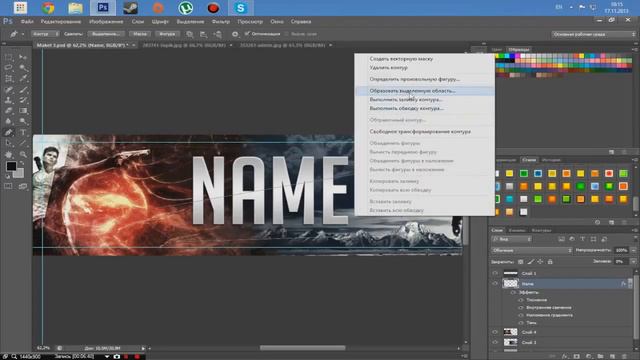Open the opacity slider arrow
The width and height of the screenshot is (640, 360).
[633, 250]
